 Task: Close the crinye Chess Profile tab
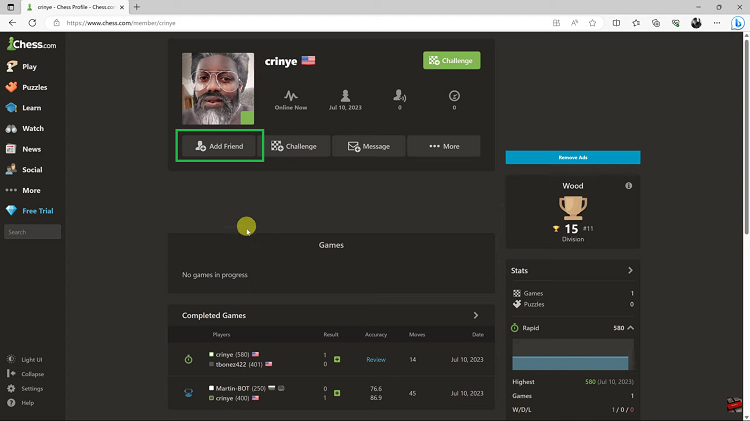[121, 7]
